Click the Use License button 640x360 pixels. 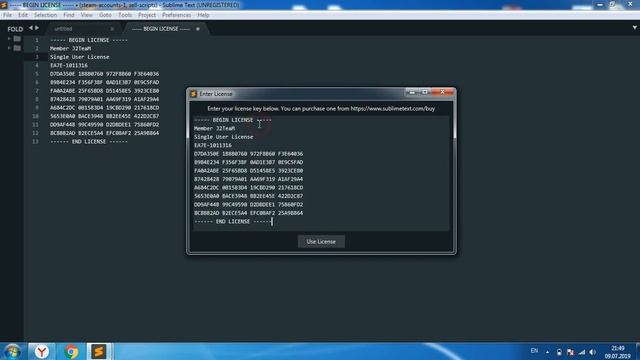321,242
